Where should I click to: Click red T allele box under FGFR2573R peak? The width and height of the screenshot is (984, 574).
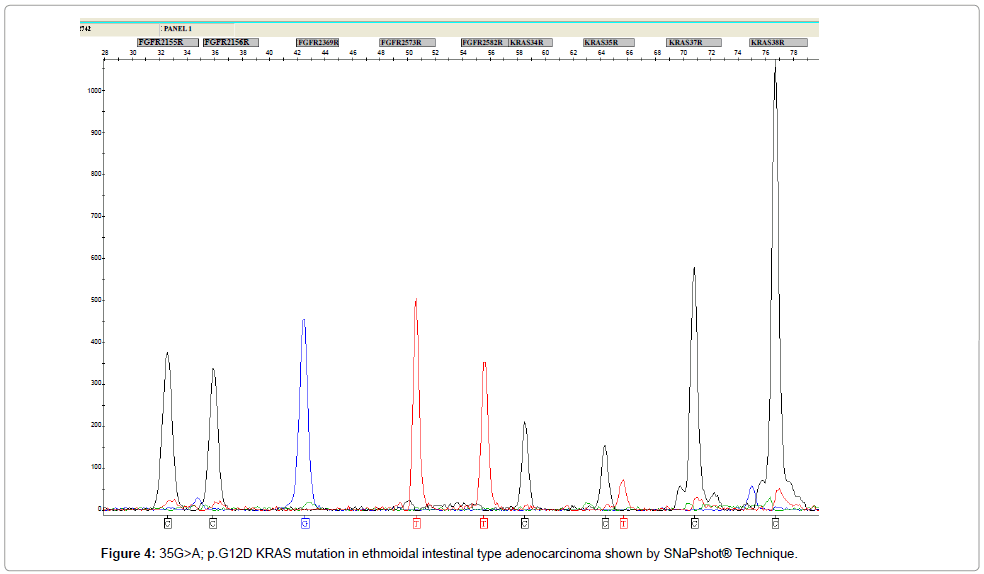(x=416, y=523)
